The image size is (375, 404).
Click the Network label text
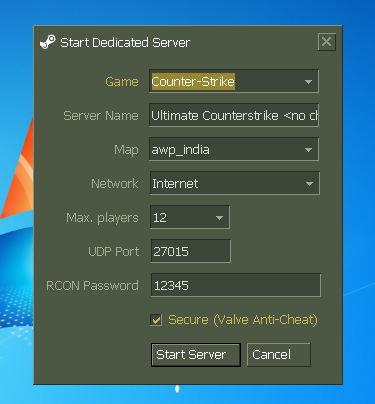click(x=115, y=184)
